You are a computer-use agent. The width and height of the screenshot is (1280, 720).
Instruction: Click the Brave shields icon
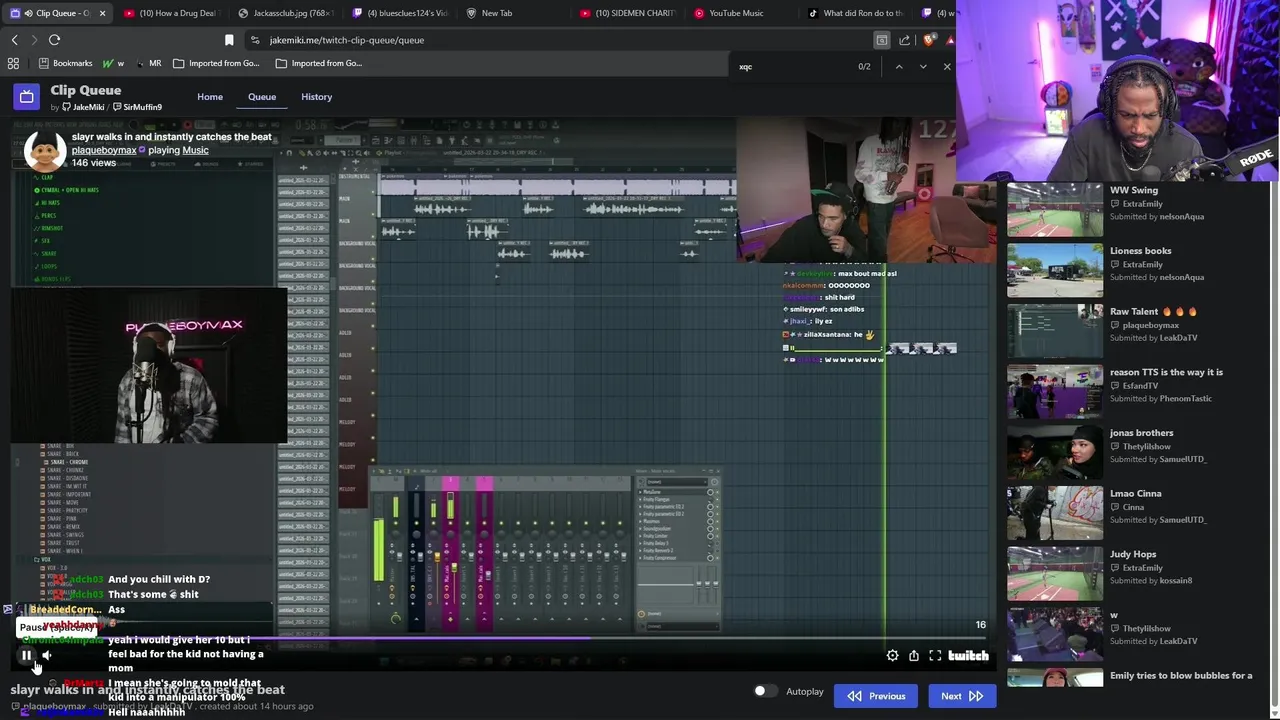tap(929, 40)
